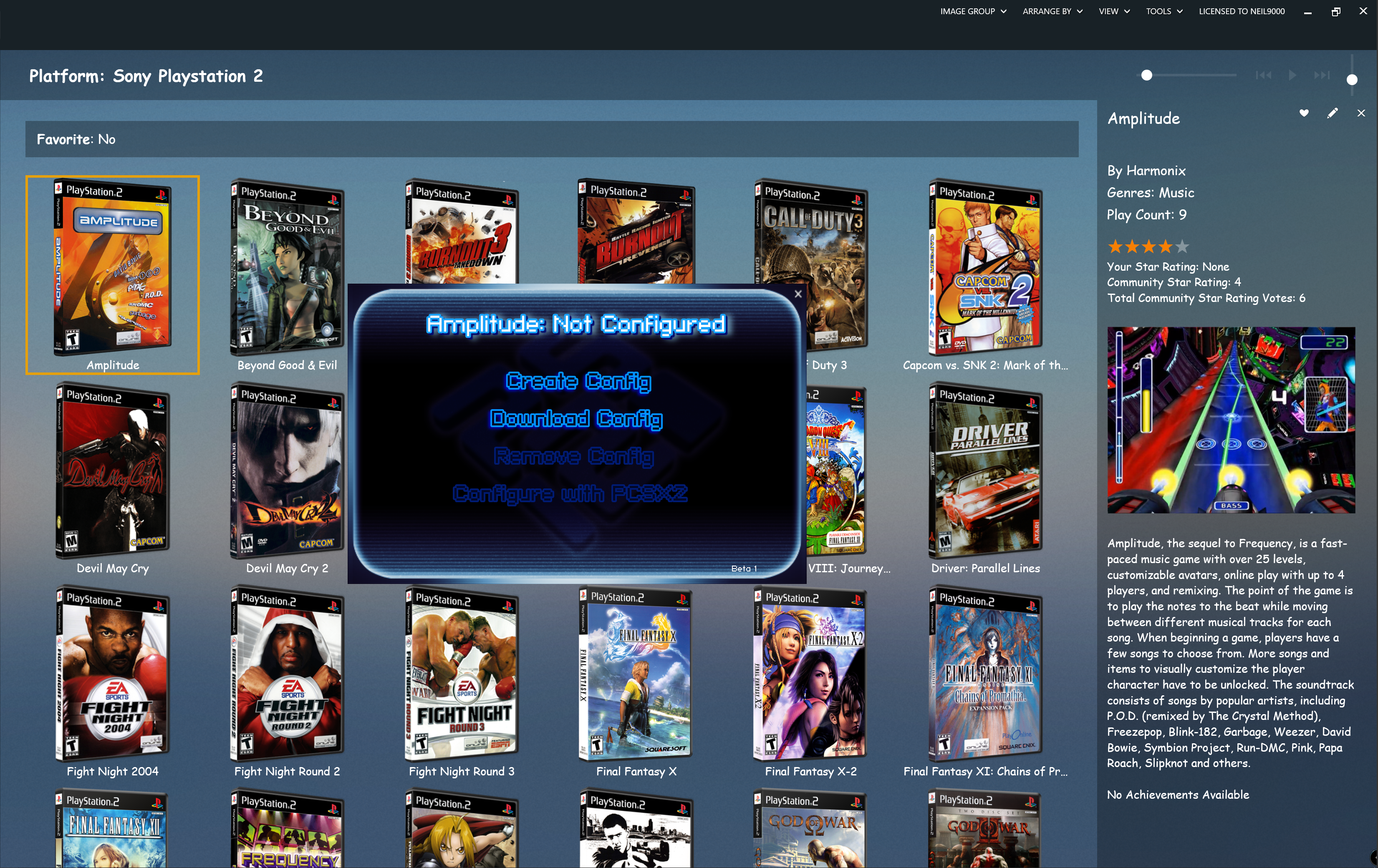Click 'Total Community Star Rating Votes: 6'
Image resolution: width=1378 pixels, height=868 pixels.
(x=1206, y=298)
